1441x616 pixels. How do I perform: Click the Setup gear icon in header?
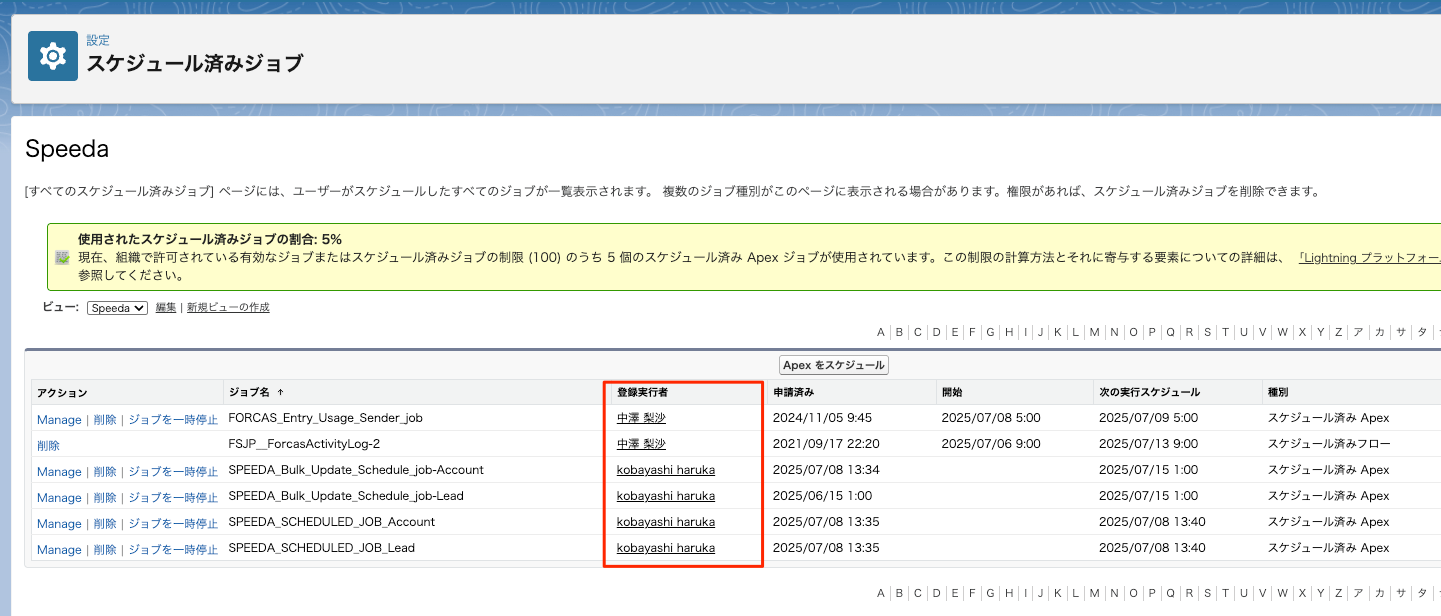[53, 56]
